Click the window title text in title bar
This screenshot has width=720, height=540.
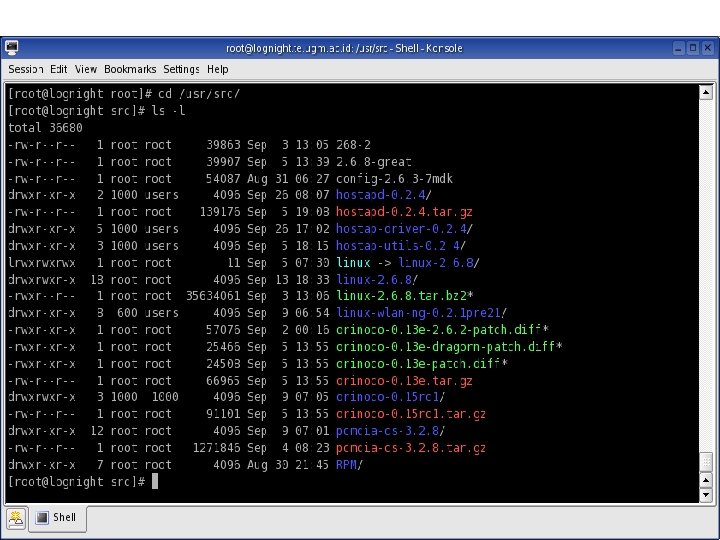coord(344,48)
